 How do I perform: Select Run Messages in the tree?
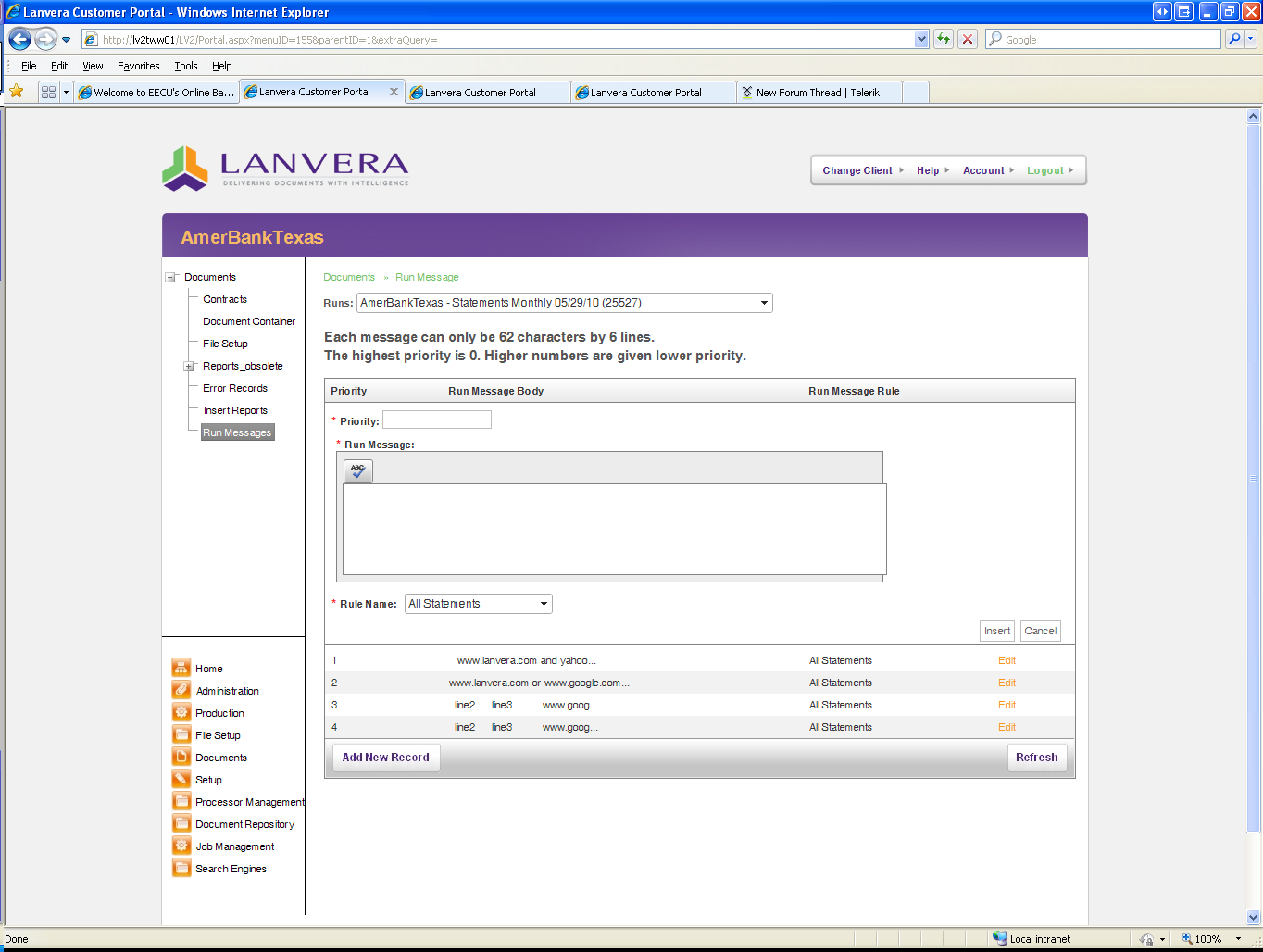point(238,432)
